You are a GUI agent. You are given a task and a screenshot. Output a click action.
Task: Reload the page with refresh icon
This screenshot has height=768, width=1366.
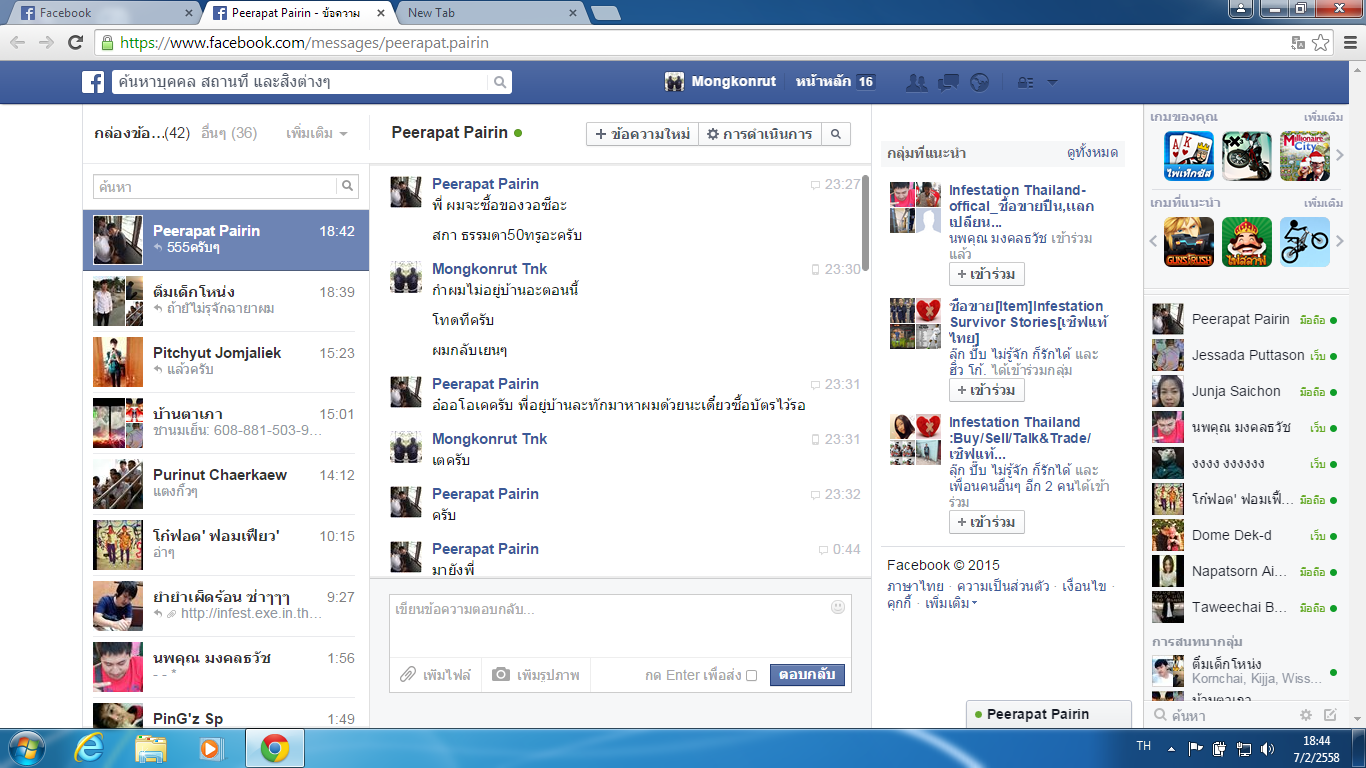[x=75, y=42]
